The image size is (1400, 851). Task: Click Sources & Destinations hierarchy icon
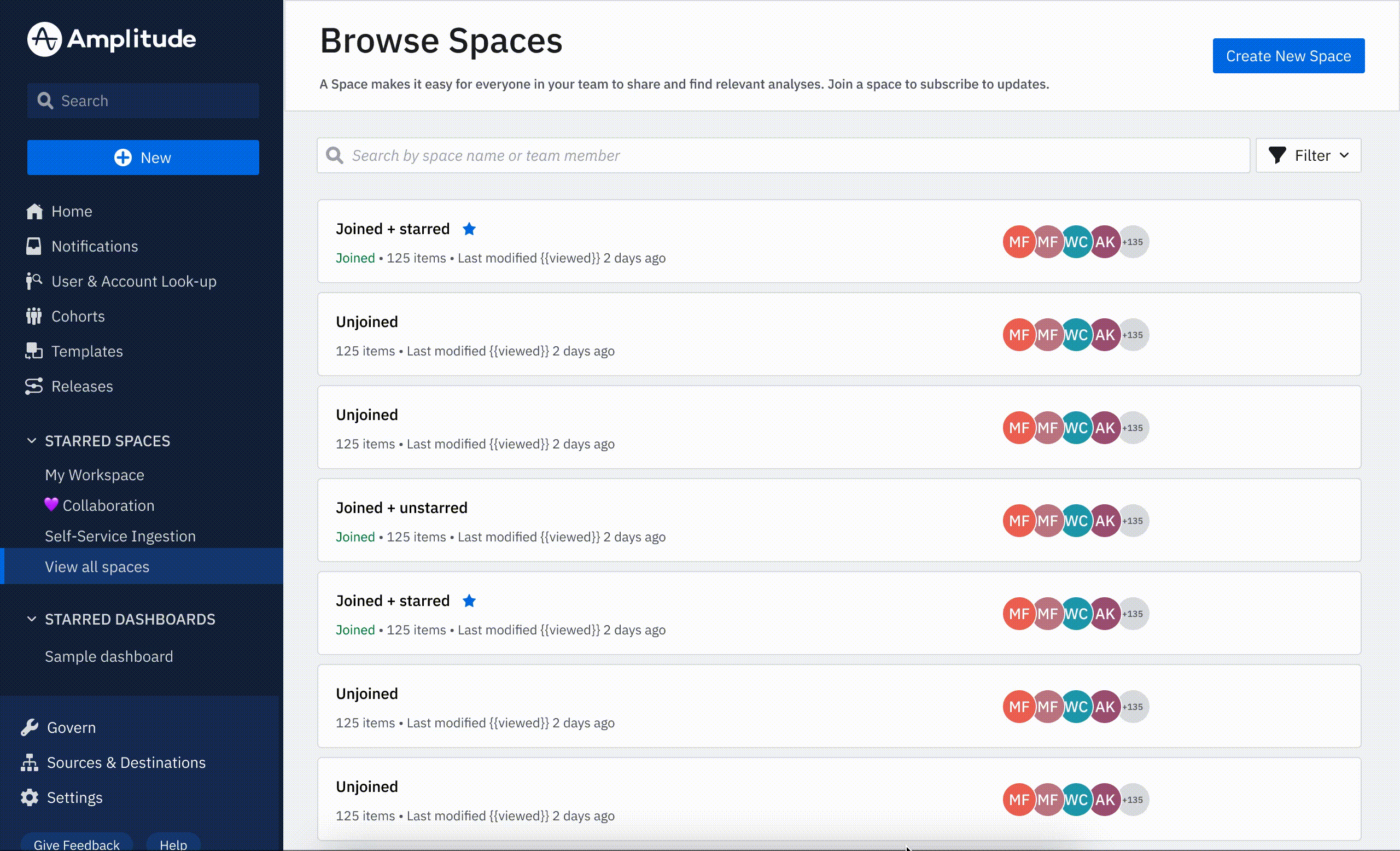pos(30,762)
